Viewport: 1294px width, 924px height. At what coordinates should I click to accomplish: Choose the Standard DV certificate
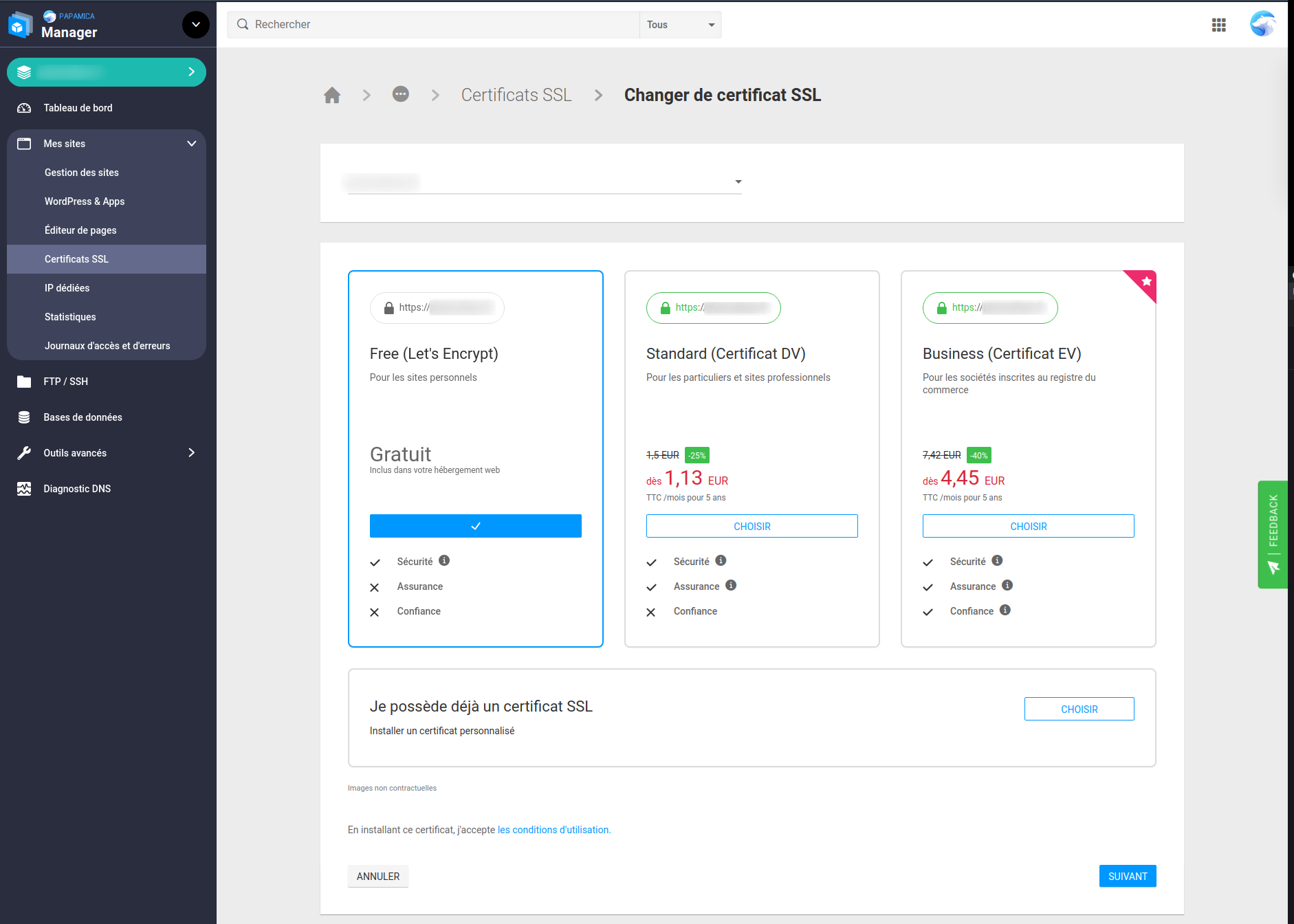click(752, 526)
